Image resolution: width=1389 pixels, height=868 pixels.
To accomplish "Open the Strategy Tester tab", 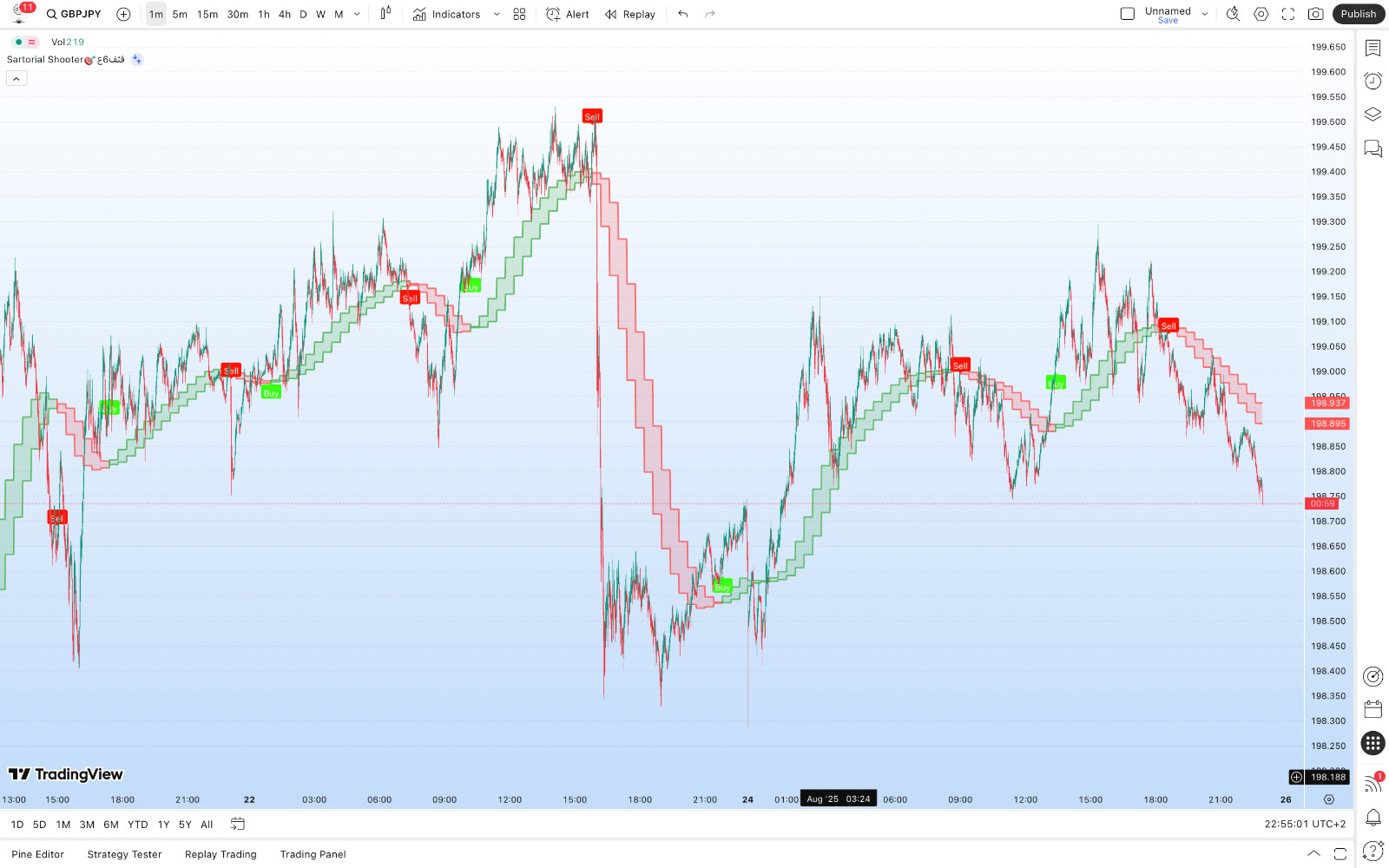I will [x=124, y=854].
